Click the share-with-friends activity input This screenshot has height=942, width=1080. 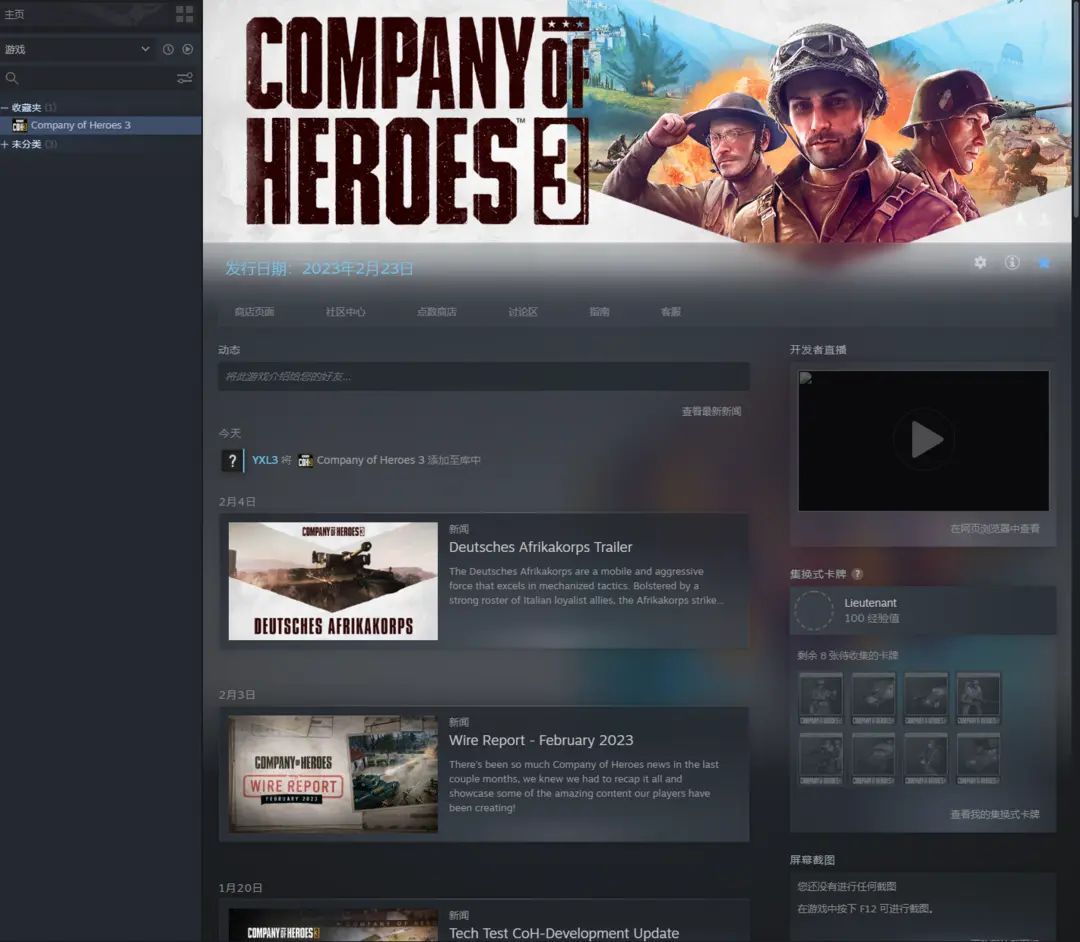click(484, 377)
